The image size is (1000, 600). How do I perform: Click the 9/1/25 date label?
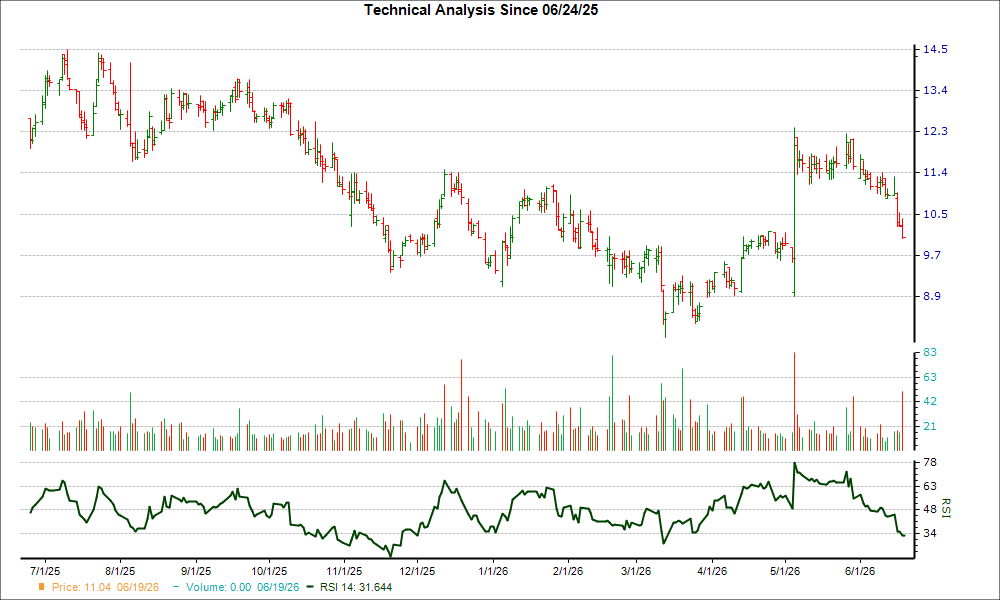pyautogui.click(x=196, y=571)
